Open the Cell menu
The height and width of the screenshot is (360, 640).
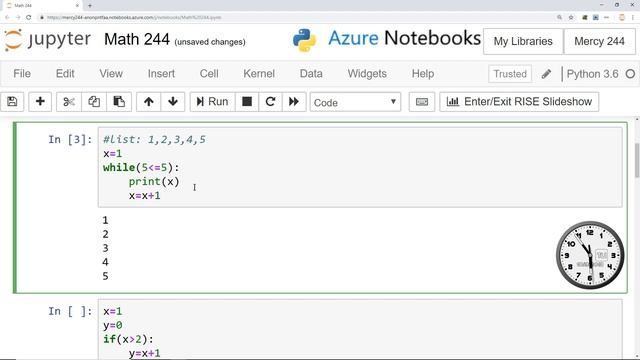click(209, 74)
